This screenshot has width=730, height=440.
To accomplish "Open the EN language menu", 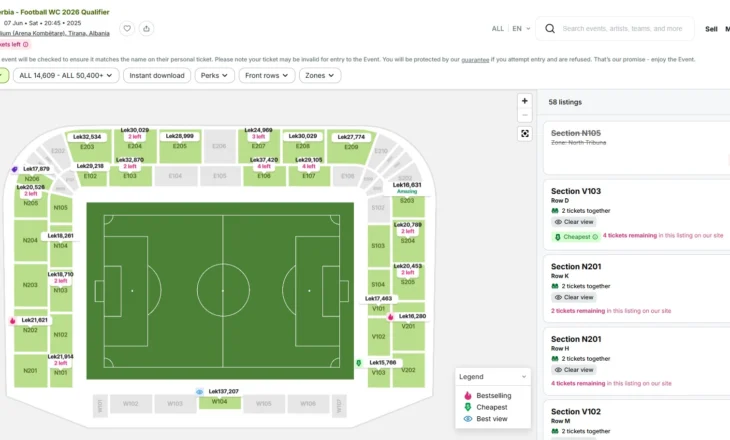I will pos(521,29).
